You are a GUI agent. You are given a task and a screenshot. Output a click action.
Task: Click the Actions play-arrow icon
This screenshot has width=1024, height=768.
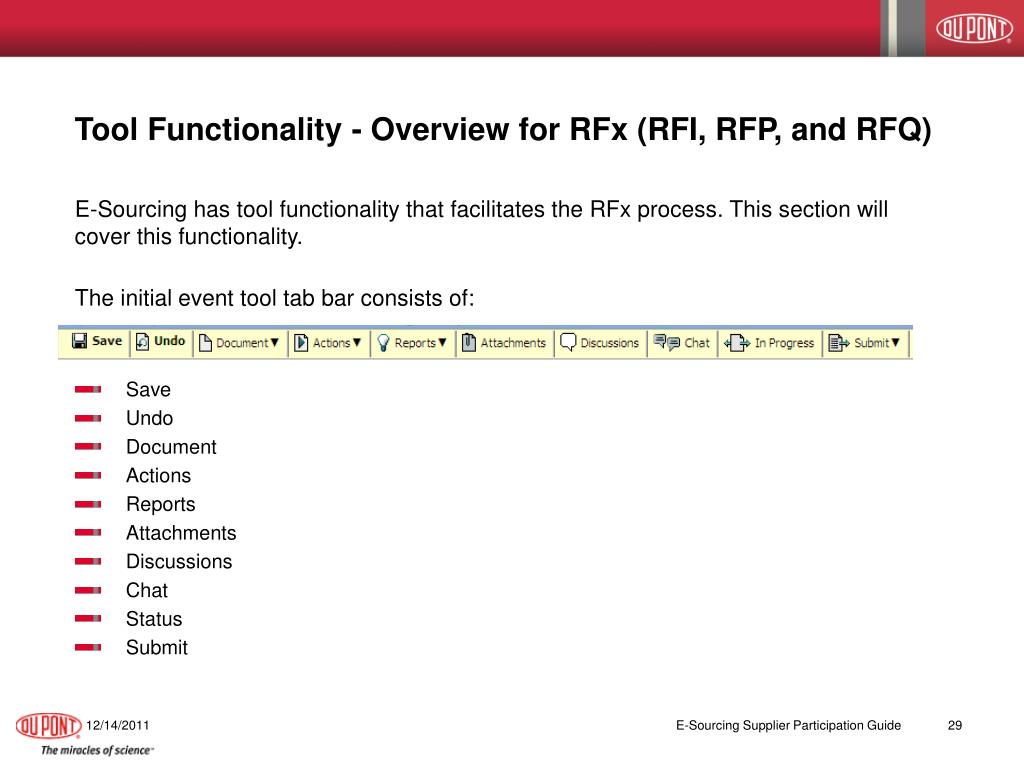[x=301, y=342]
